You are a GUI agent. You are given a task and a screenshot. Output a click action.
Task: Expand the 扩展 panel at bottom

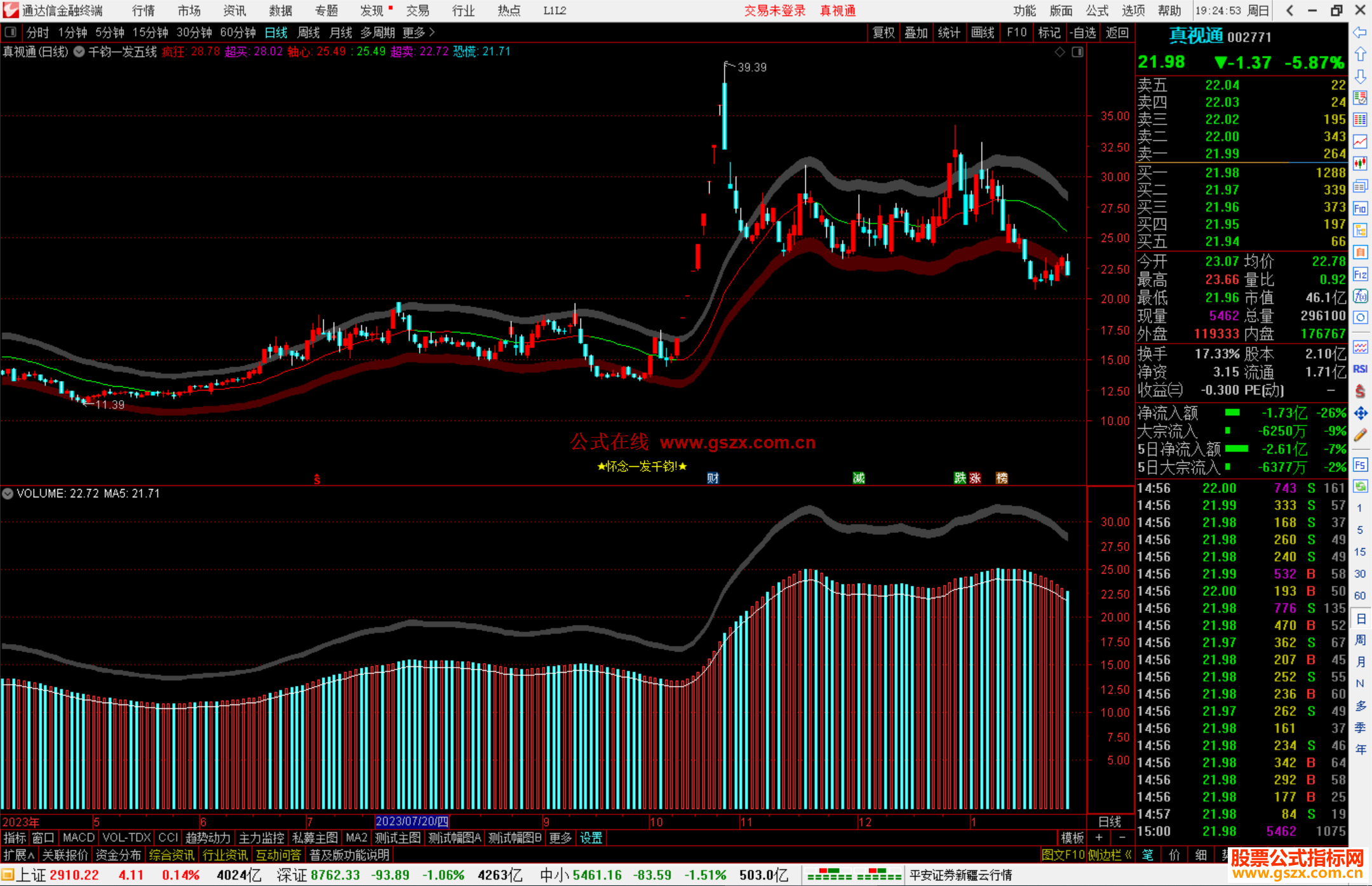click(x=19, y=855)
